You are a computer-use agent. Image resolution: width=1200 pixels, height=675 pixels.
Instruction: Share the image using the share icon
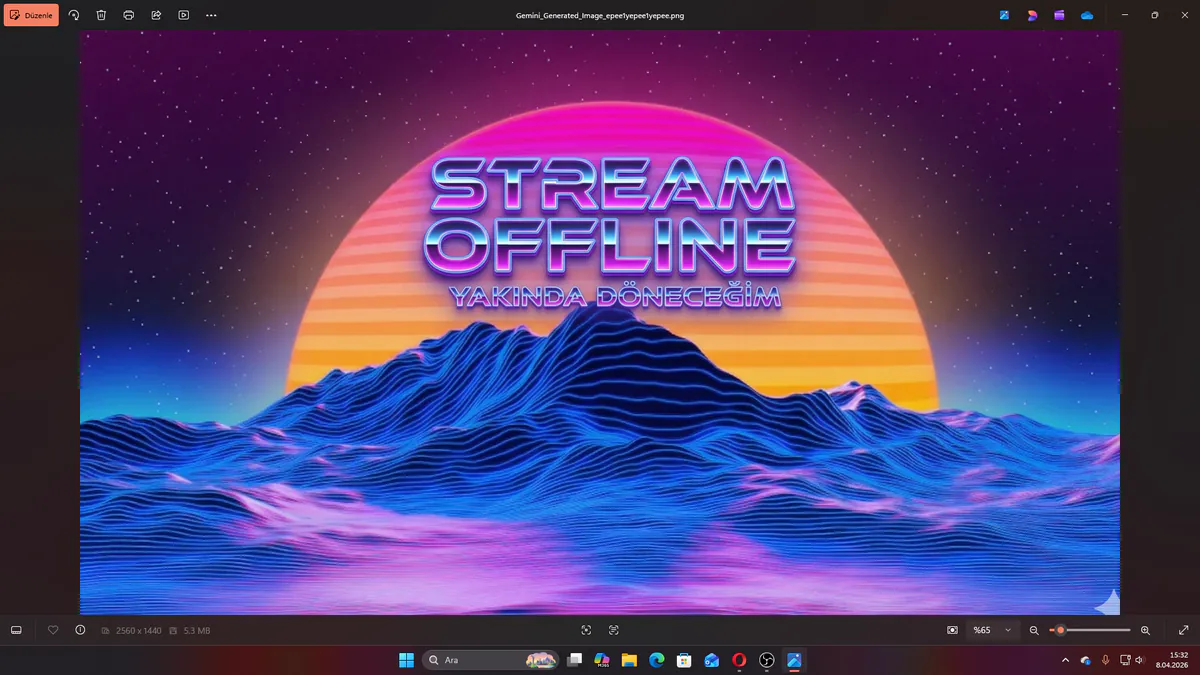156,15
